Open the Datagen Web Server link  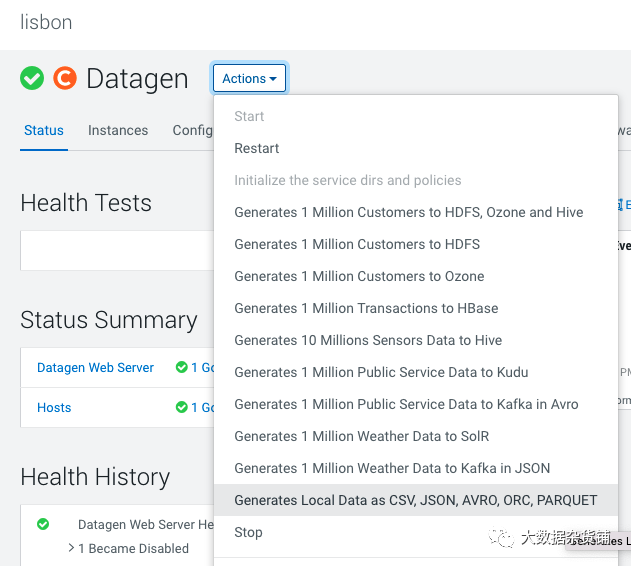click(x=95, y=368)
